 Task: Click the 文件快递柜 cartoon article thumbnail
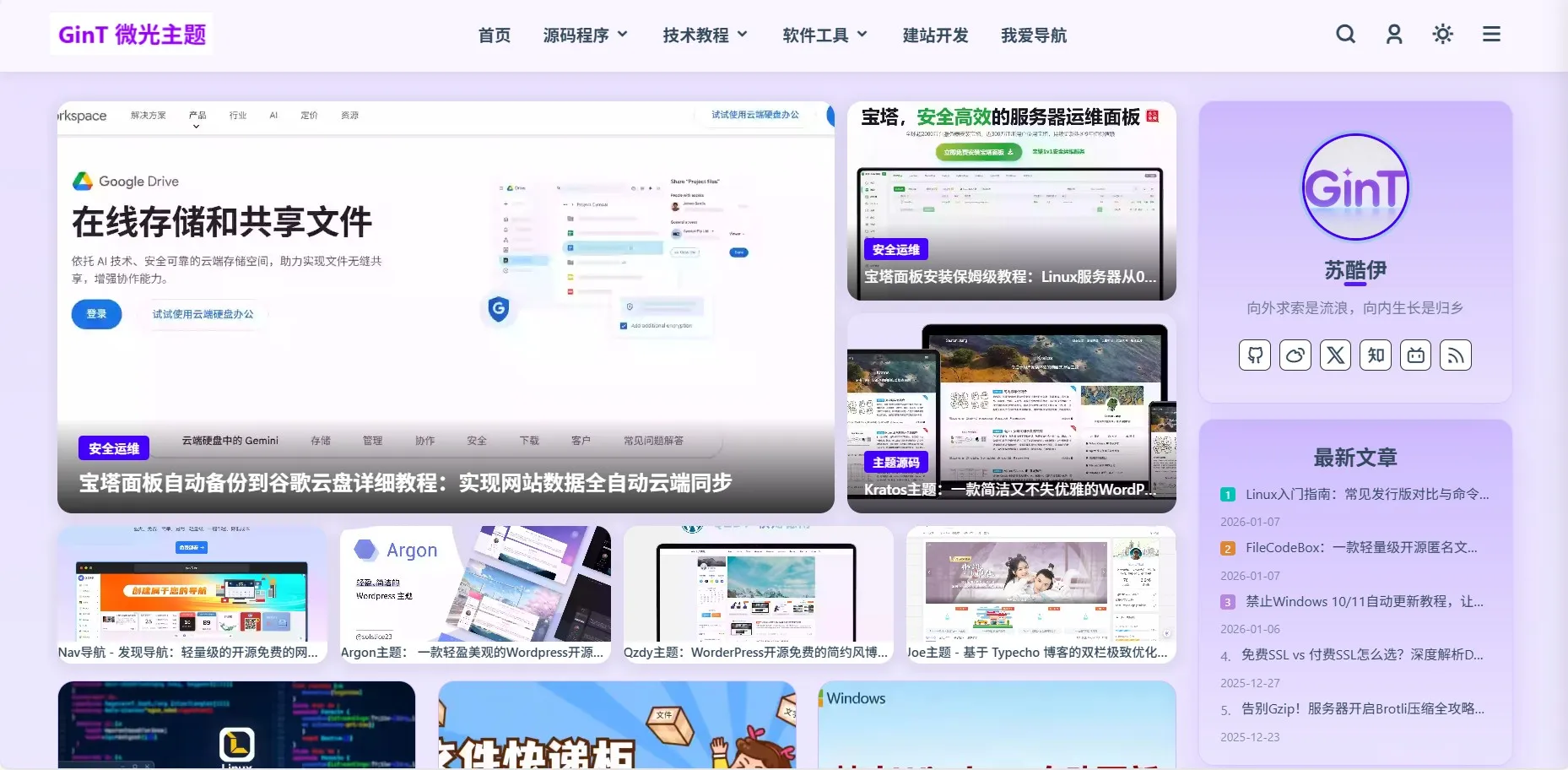pos(617,725)
